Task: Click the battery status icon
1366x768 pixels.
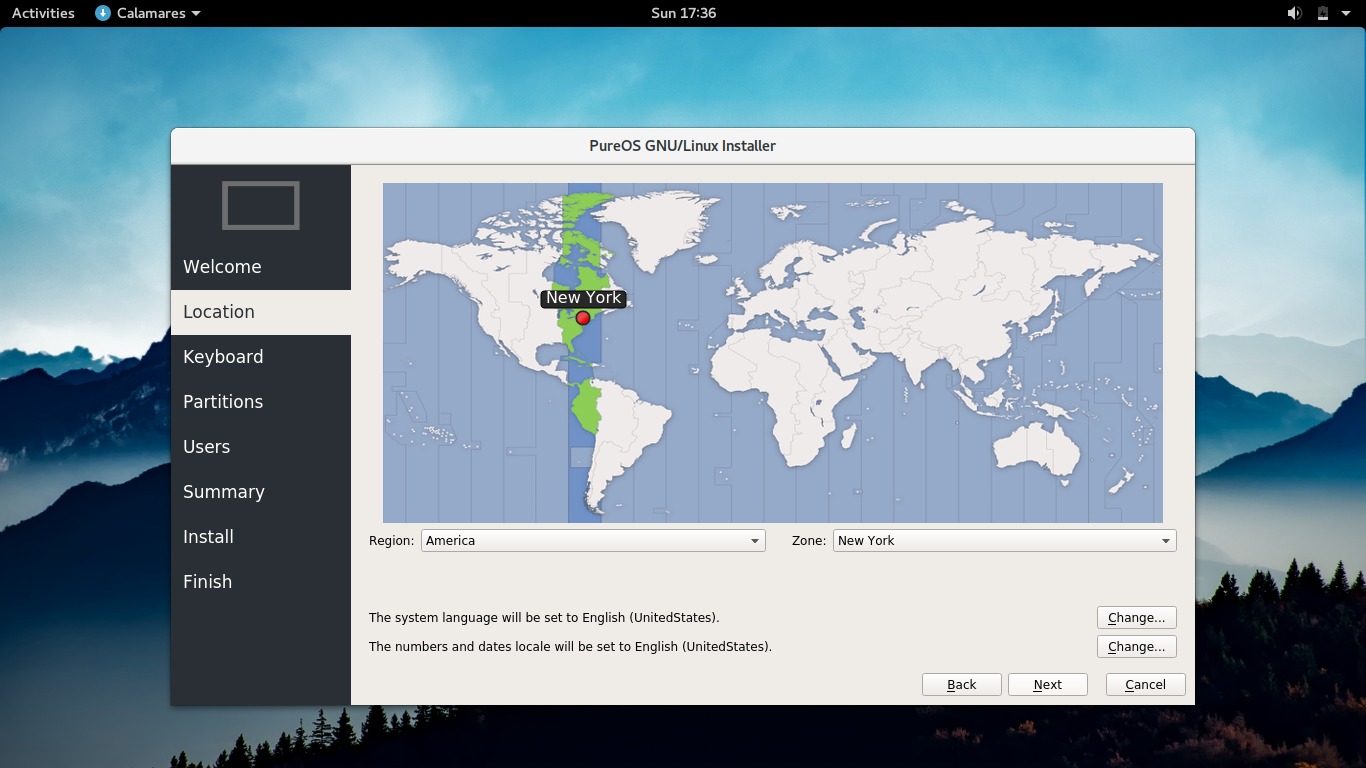Action: (x=1322, y=13)
